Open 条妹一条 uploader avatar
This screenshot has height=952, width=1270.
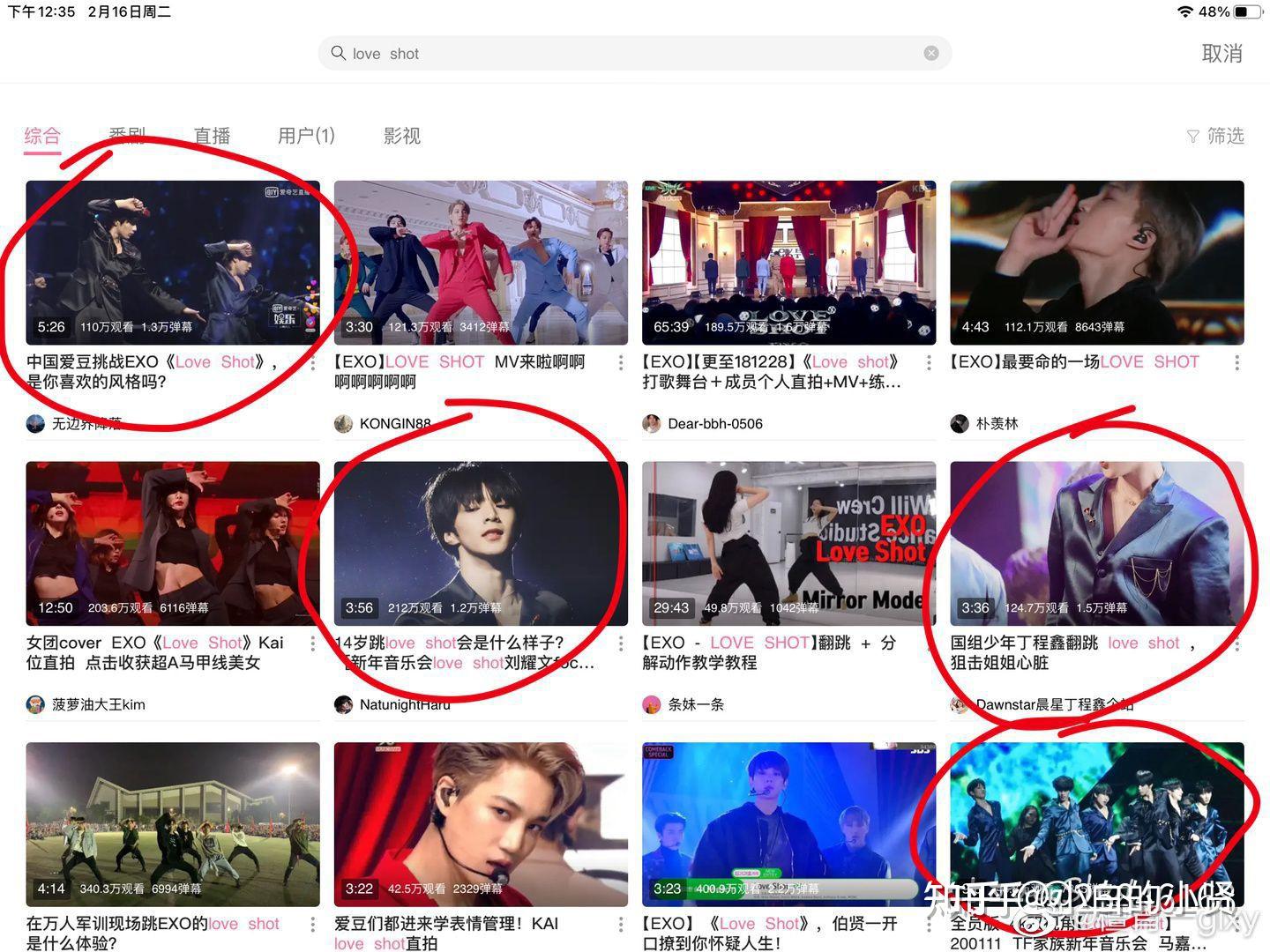point(652,704)
